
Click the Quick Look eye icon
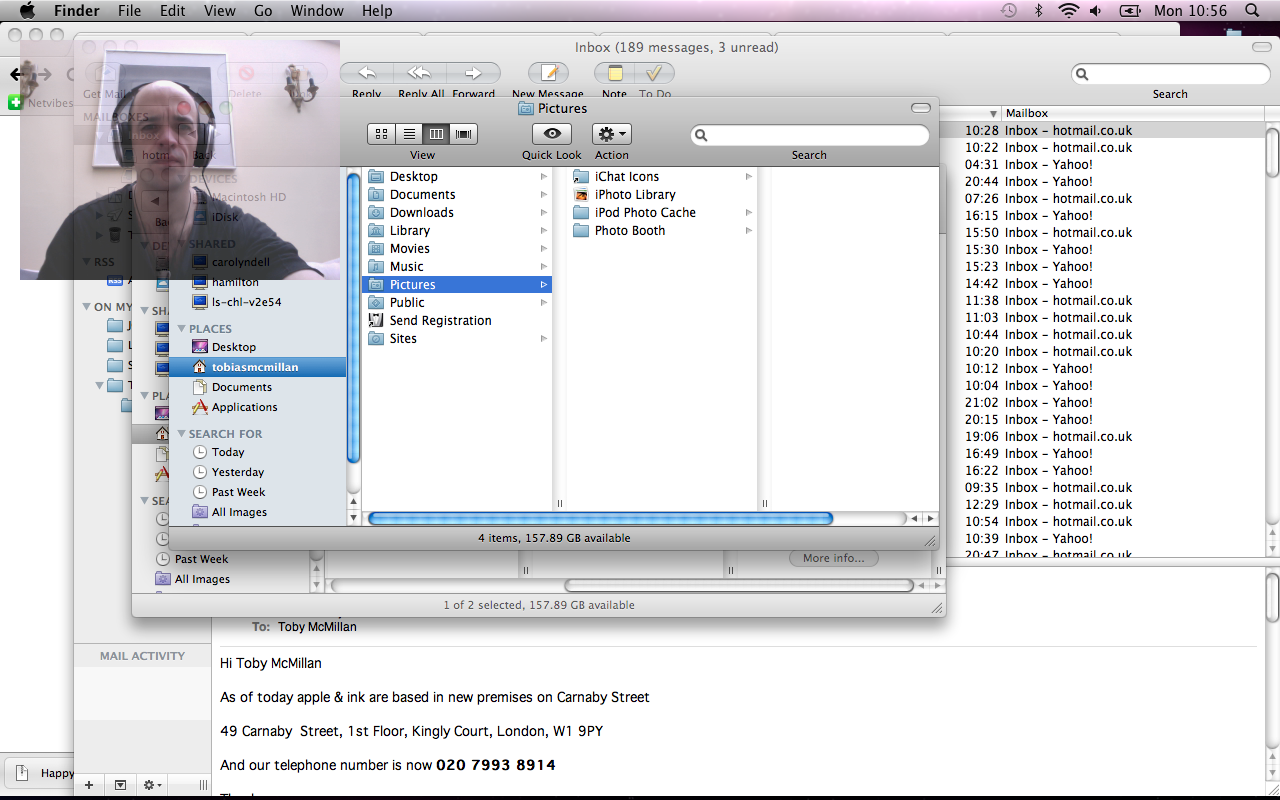pyautogui.click(x=552, y=134)
